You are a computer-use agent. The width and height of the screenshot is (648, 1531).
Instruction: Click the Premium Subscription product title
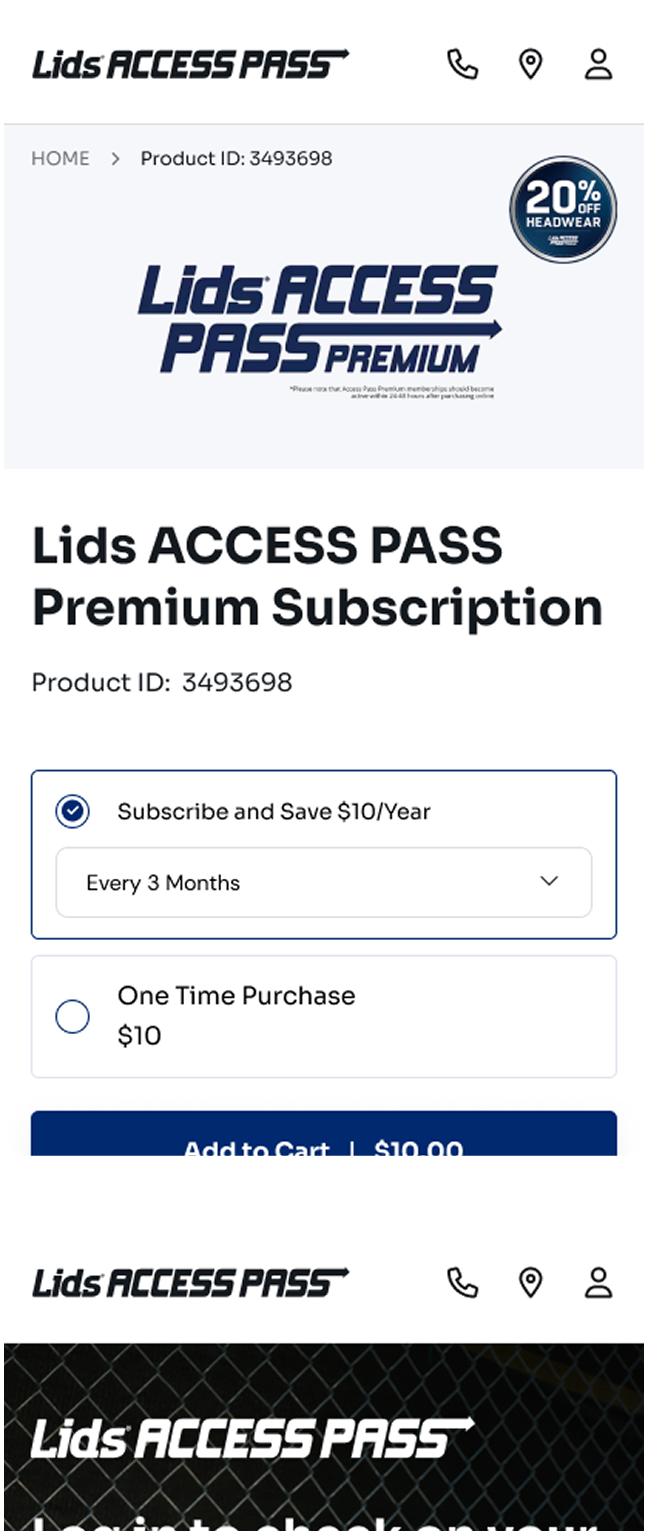coord(317,576)
